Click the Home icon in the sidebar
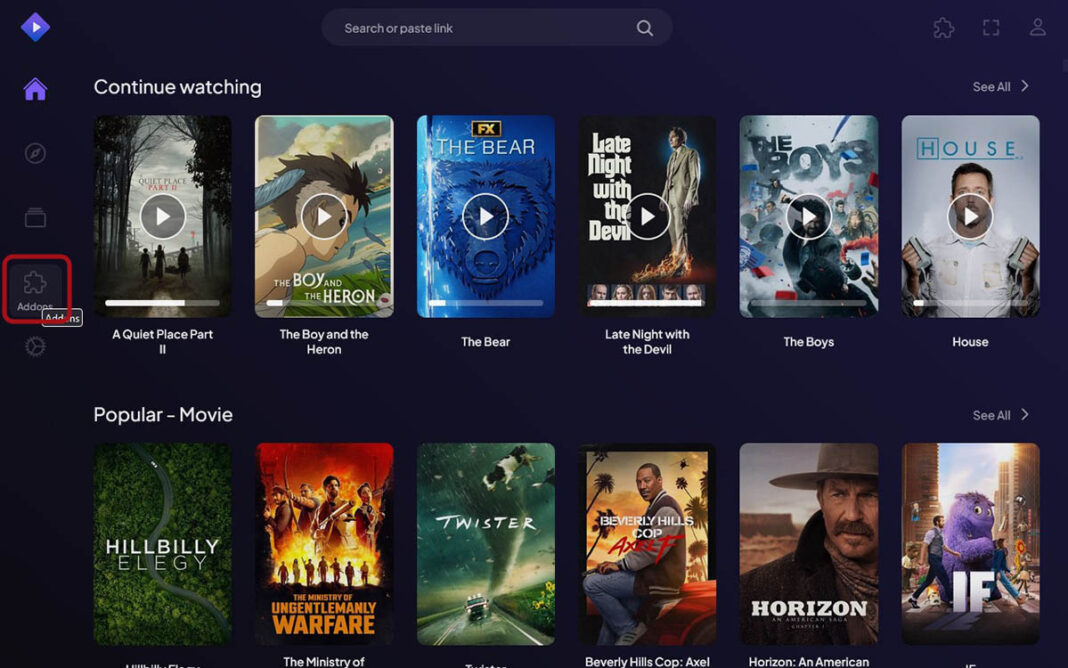 tap(35, 89)
